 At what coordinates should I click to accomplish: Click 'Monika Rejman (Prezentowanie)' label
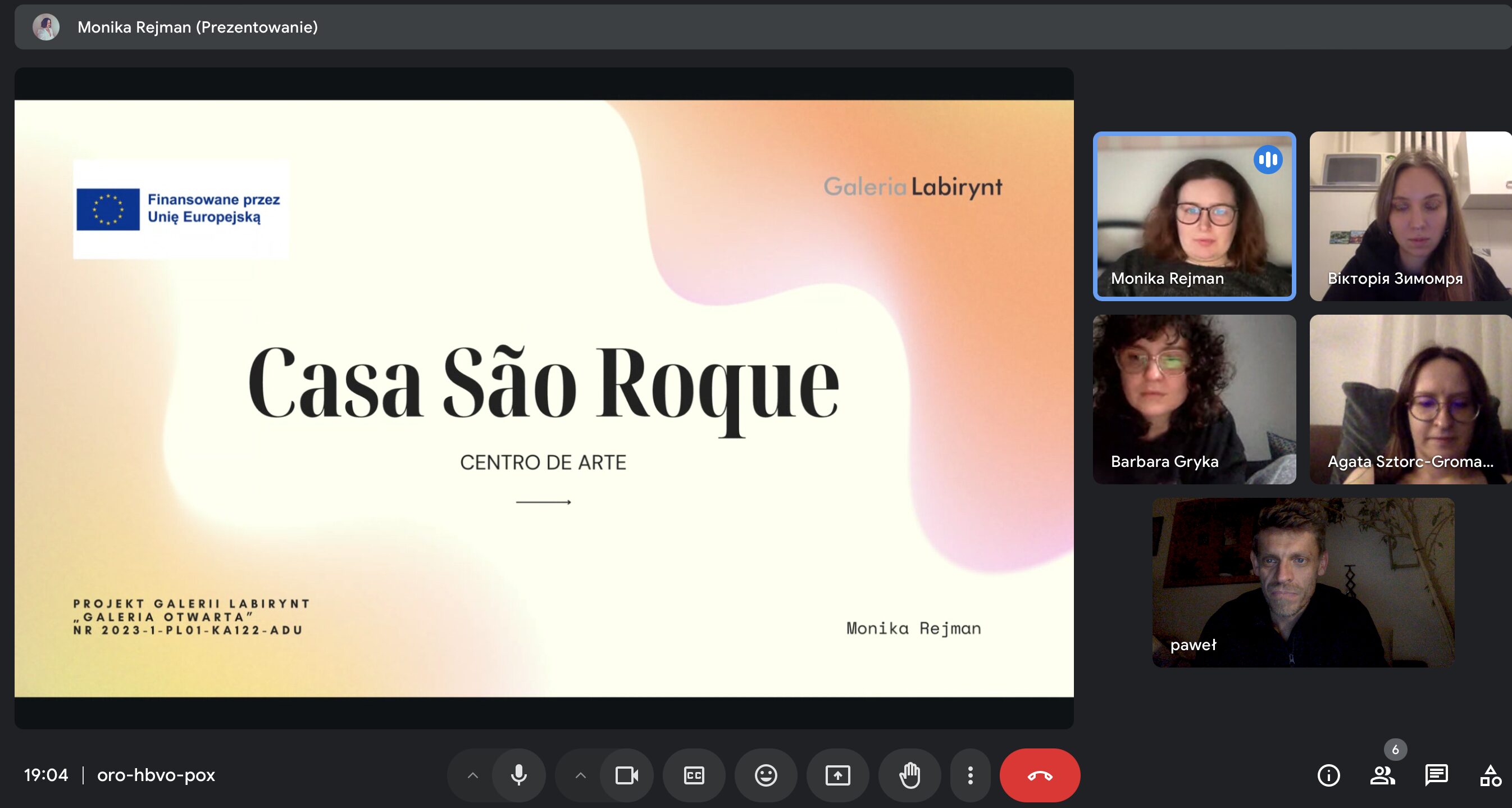click(x=198, y=27)
